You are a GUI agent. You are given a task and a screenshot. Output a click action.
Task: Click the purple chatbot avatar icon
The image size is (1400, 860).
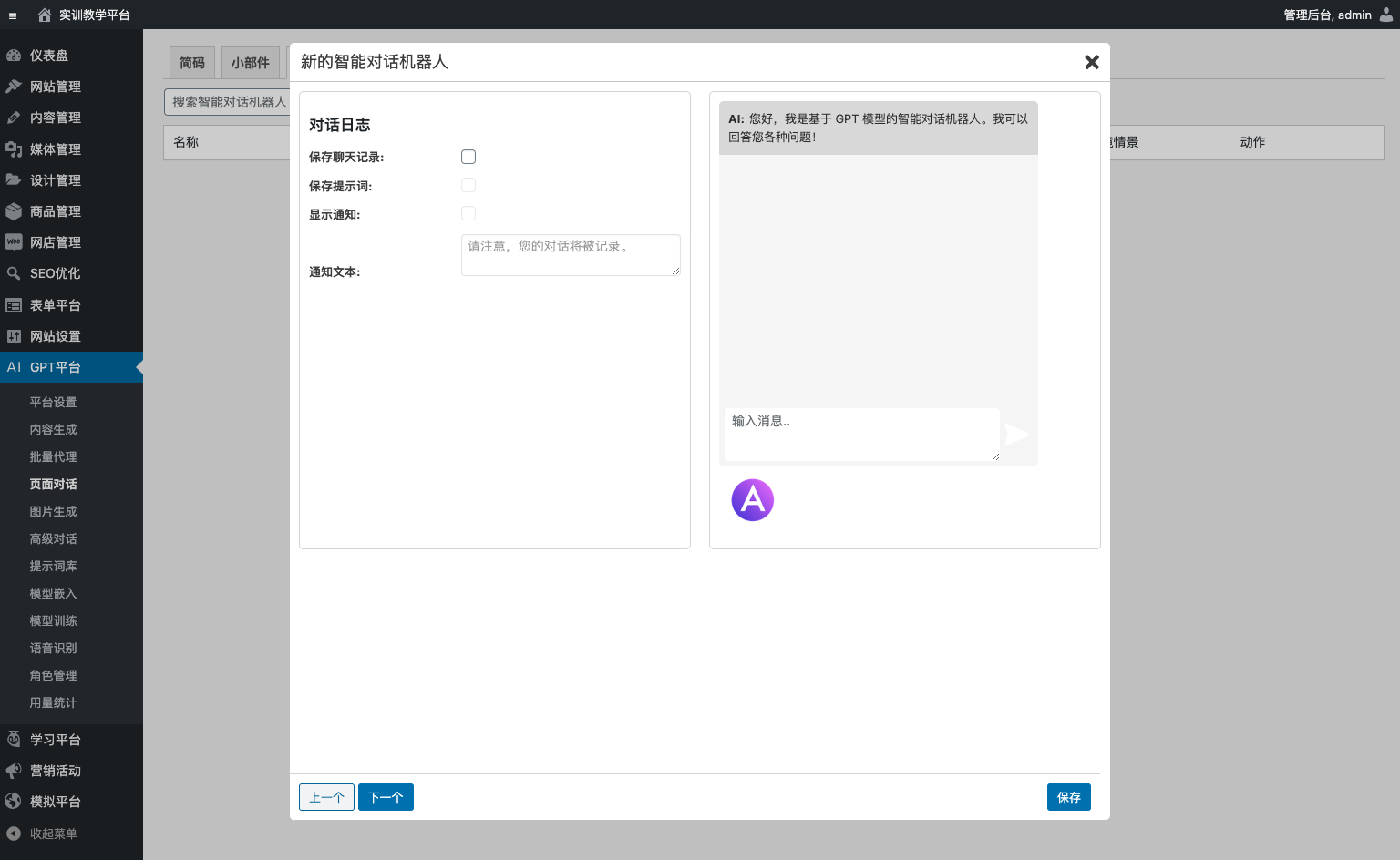(753, 500)
